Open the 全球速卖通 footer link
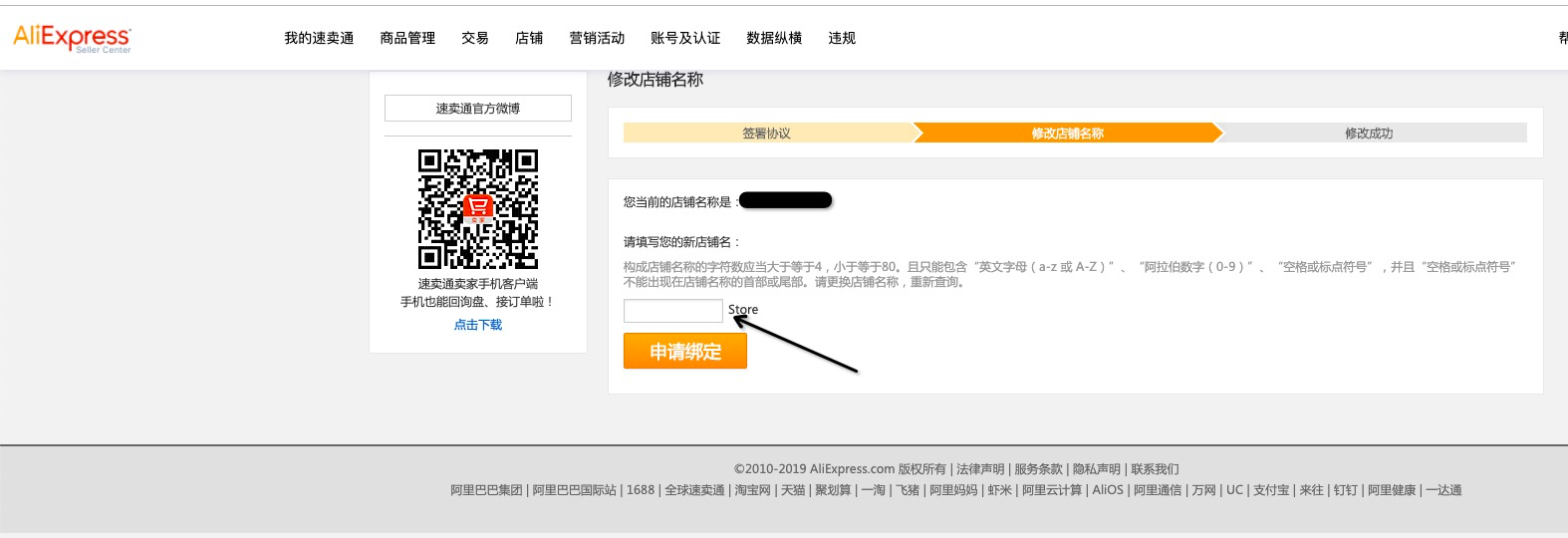 (694, 490)
